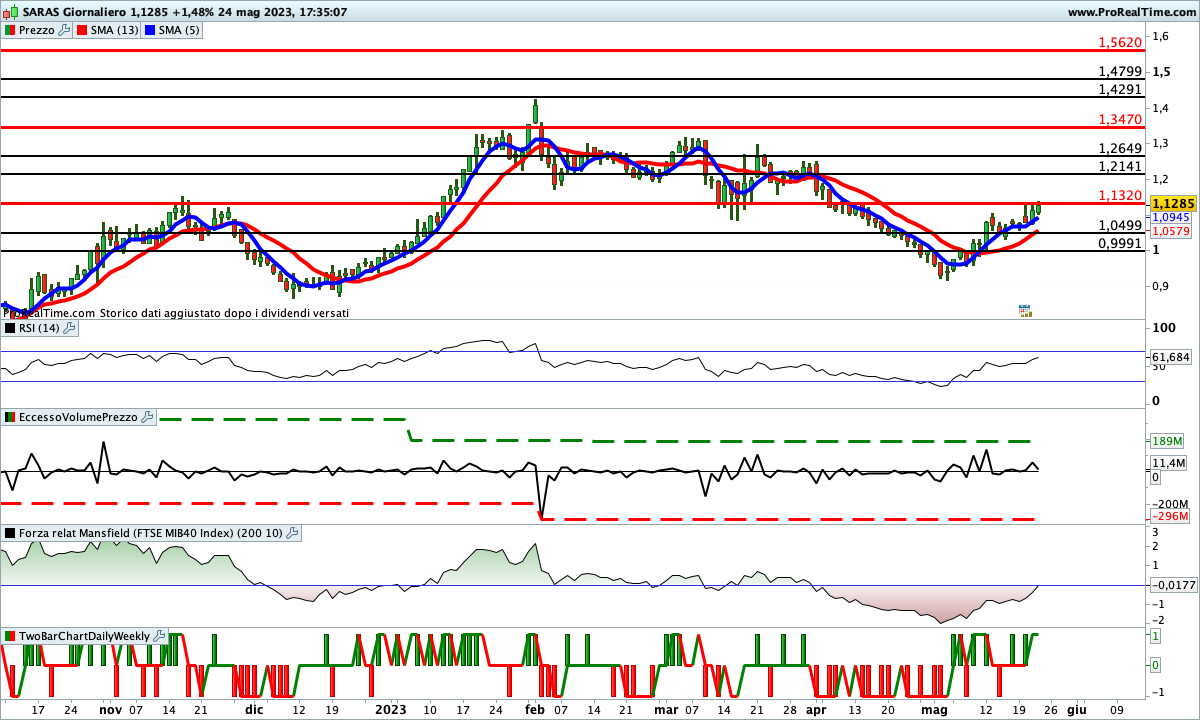Open the Forza relat Mansfield settings wrench
This screenshot has width=1200, height=720.
[x=292, y=534]
